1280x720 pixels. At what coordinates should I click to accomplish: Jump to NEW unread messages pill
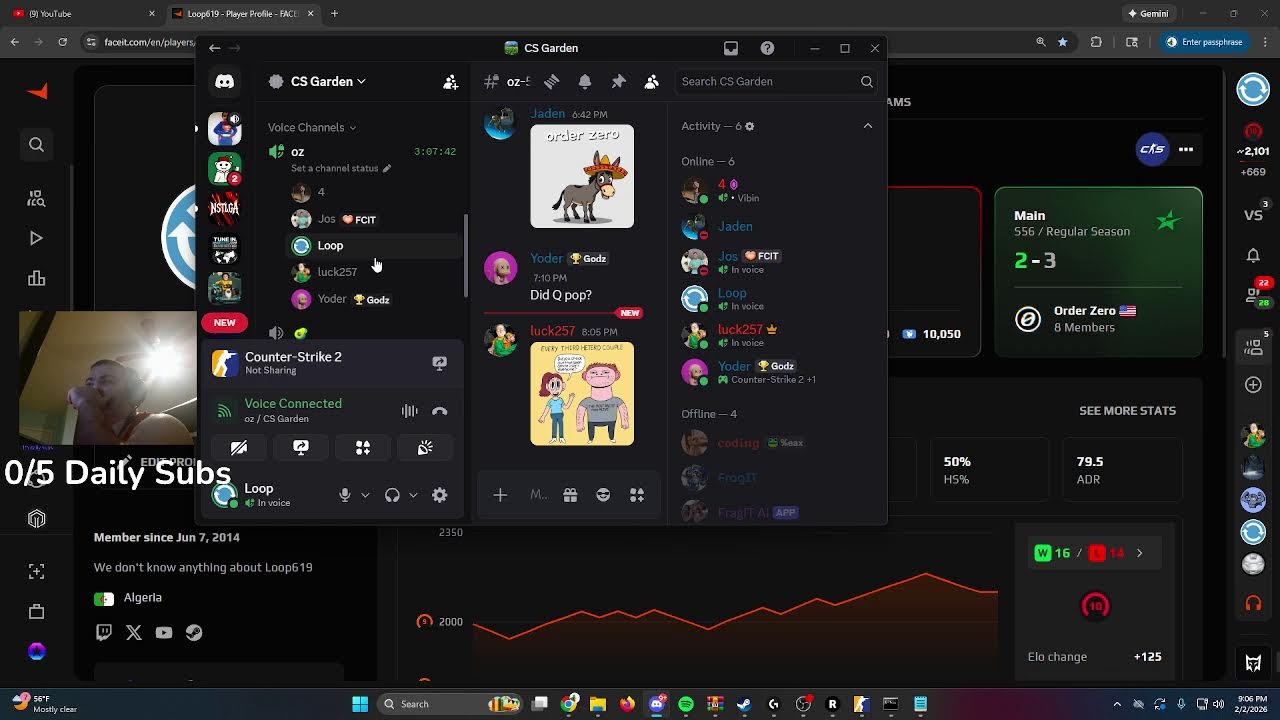(224, 323)
